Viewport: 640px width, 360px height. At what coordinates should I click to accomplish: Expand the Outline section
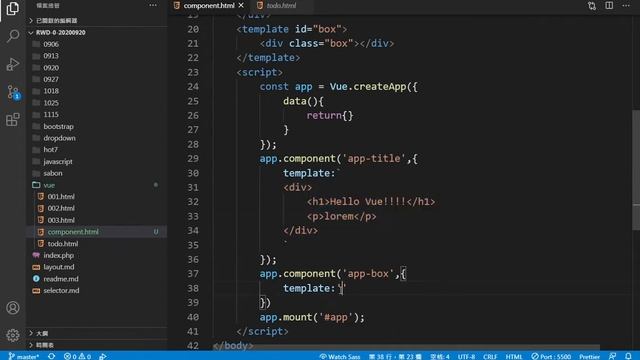pos(97,333)
